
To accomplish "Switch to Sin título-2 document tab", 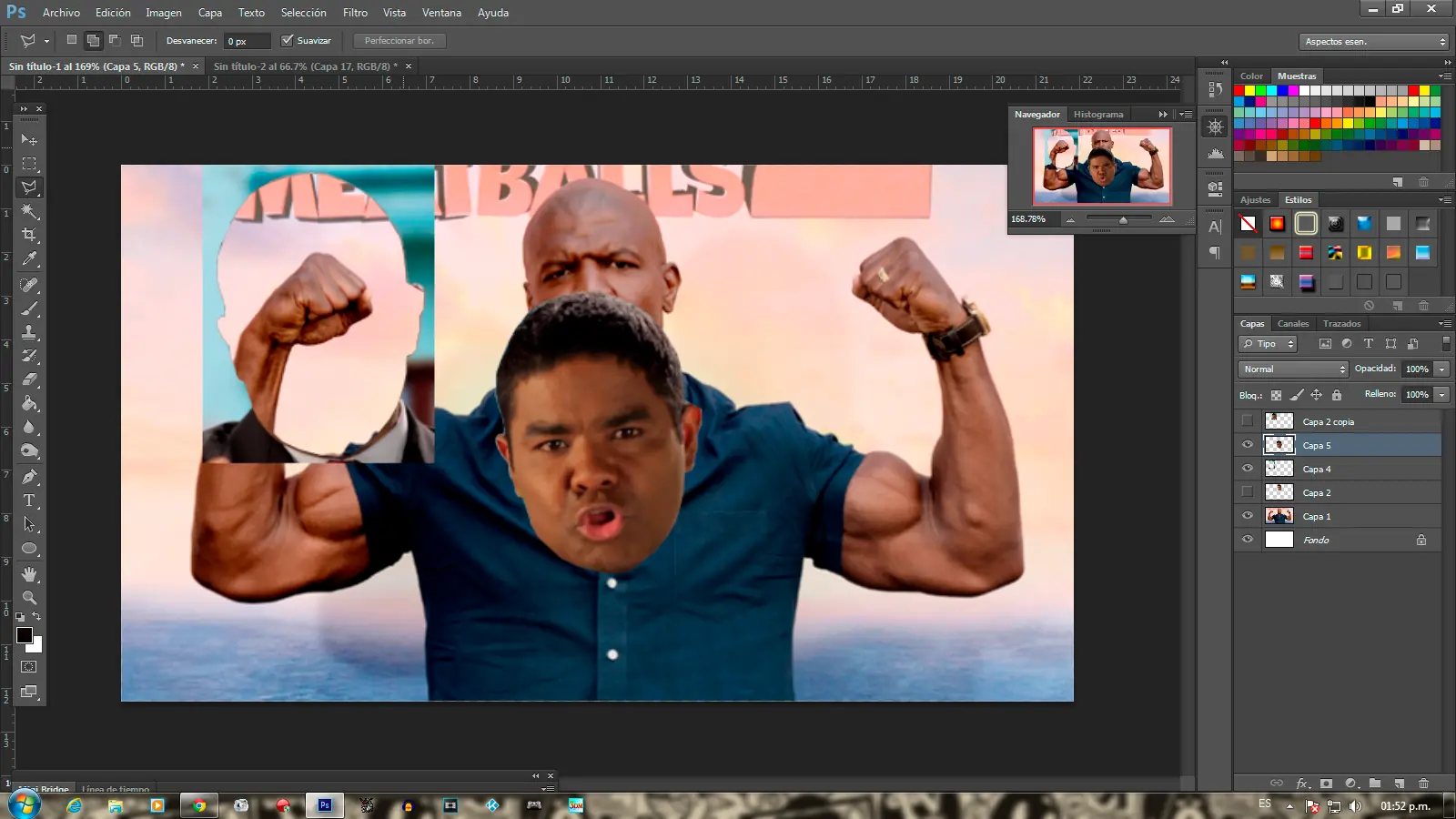I will click(305, 66).
